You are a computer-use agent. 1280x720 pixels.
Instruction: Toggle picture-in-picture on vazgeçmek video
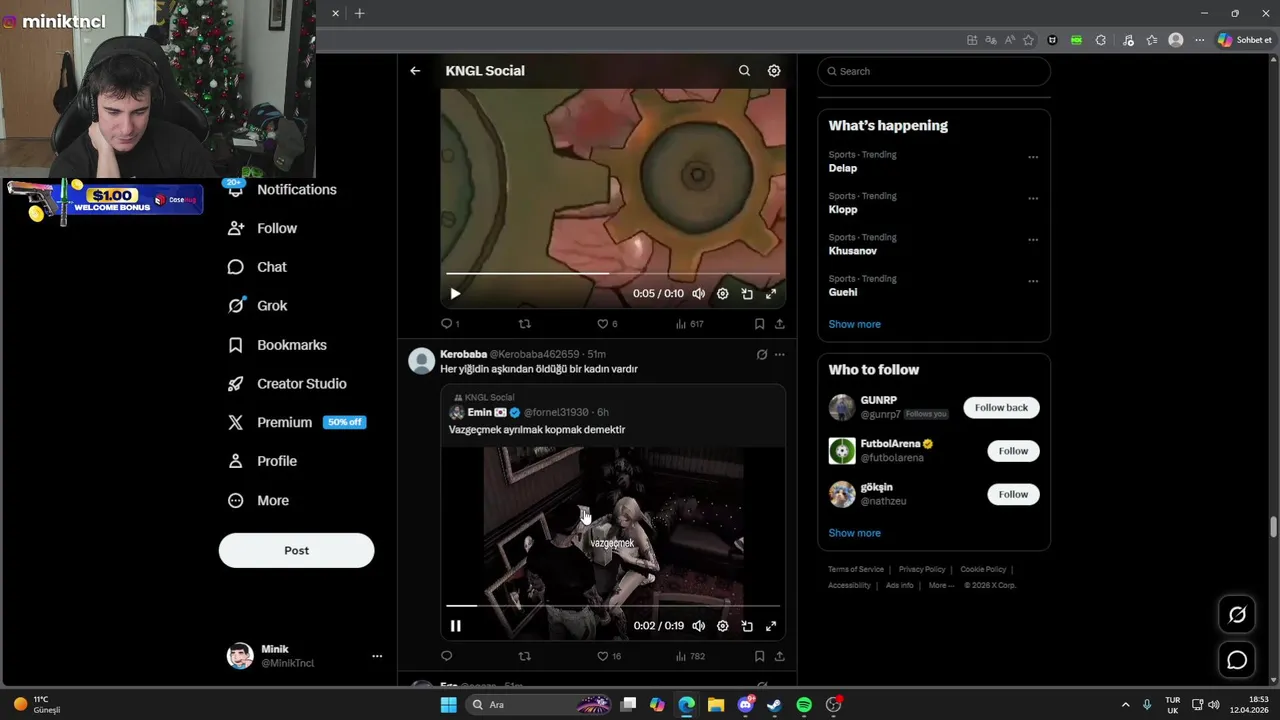coord(747,626)
